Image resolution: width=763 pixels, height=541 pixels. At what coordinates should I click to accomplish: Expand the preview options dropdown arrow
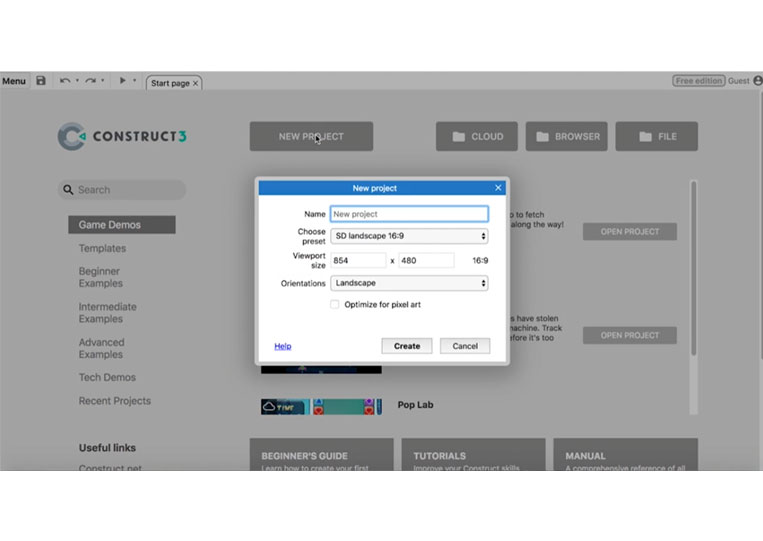pyautogui.click(x=134, y=81)
